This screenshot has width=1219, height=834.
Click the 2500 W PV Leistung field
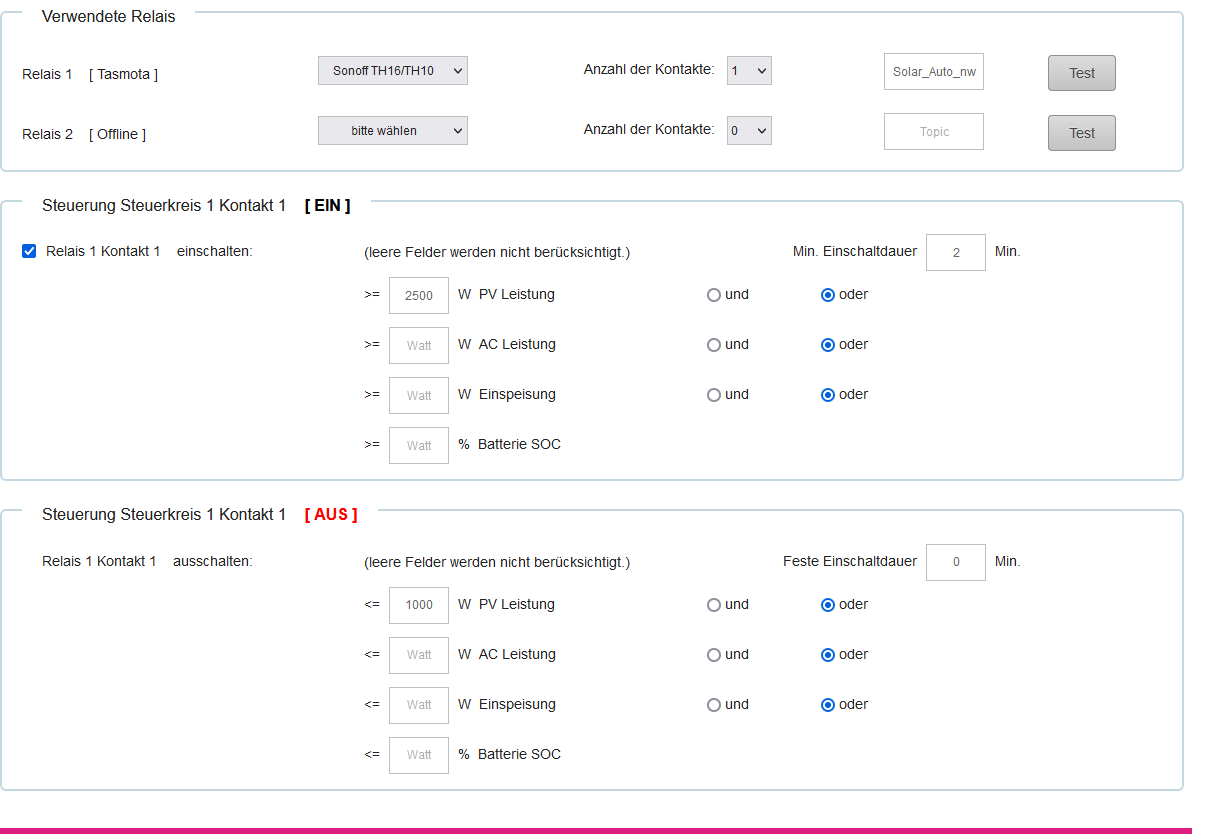pyautogui.click(x=418, y=296)
